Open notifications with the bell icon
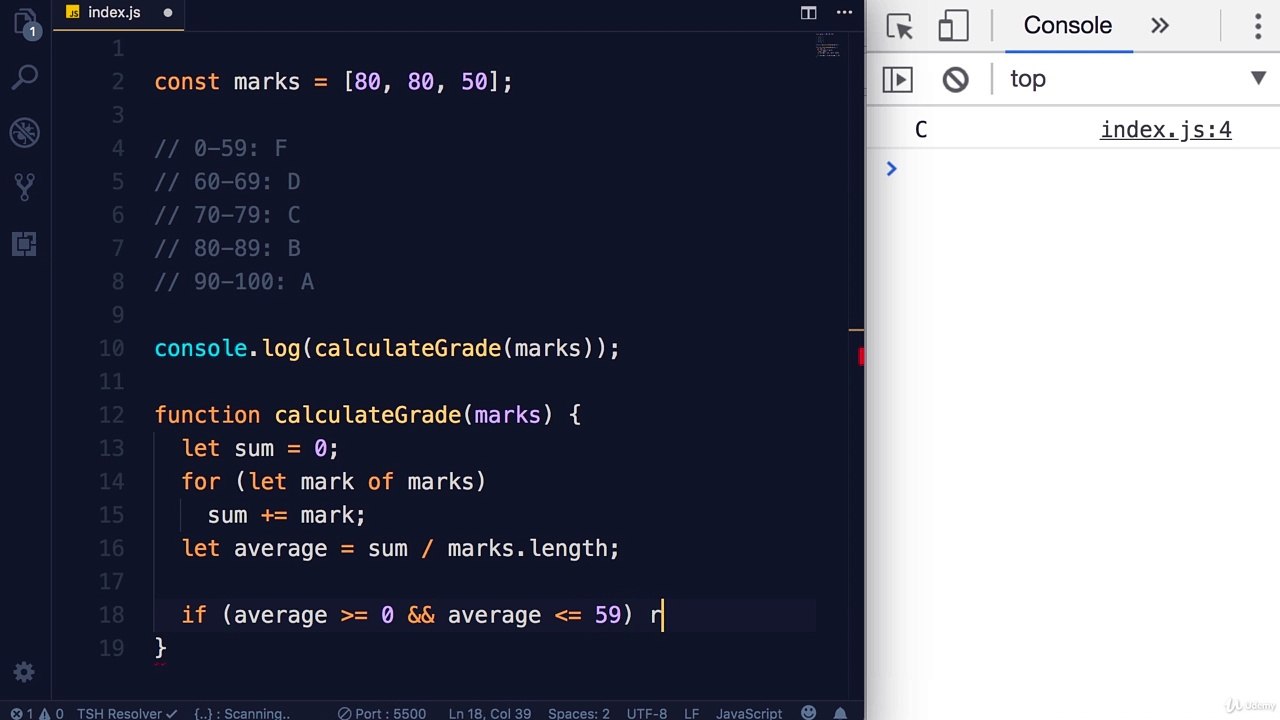The height and width of the screenshot is (720, 1280). [x=842, y=713]
